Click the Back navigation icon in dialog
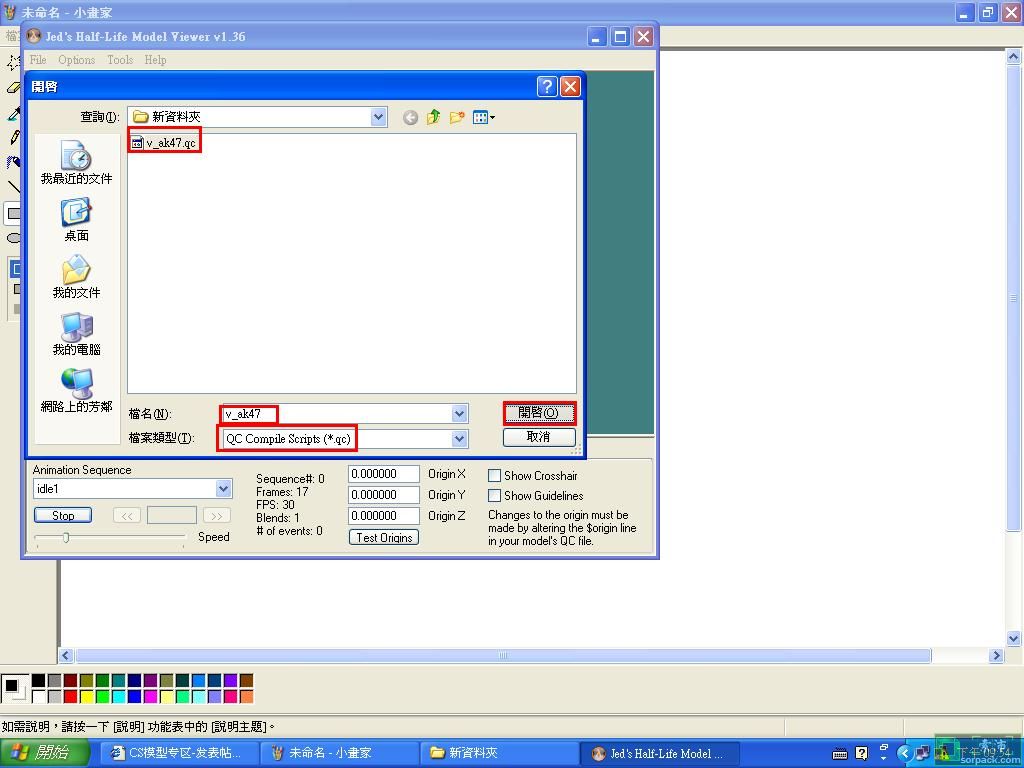 [410, 118]
